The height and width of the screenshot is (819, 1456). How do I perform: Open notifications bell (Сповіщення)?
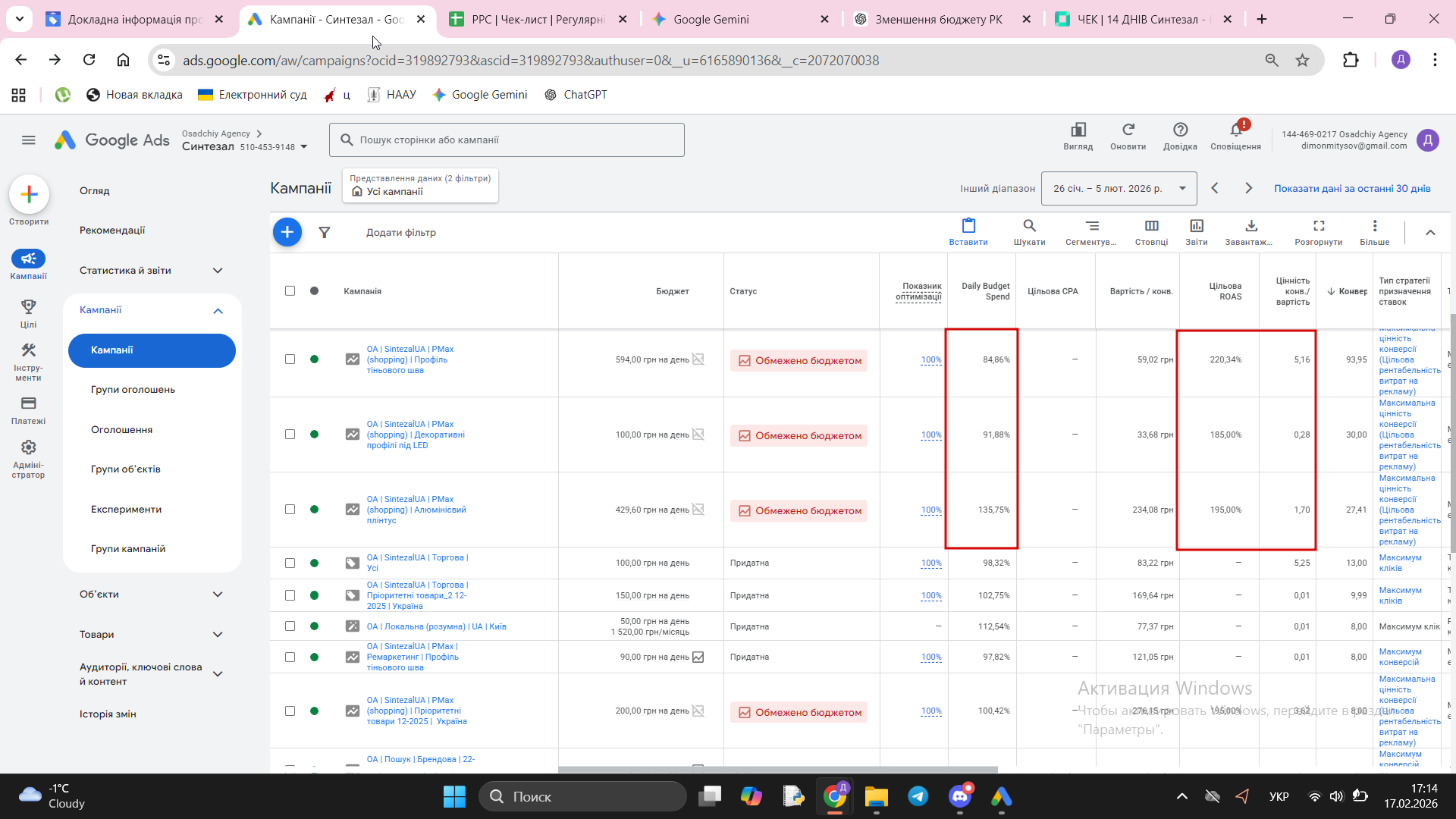coord(1235,131)
